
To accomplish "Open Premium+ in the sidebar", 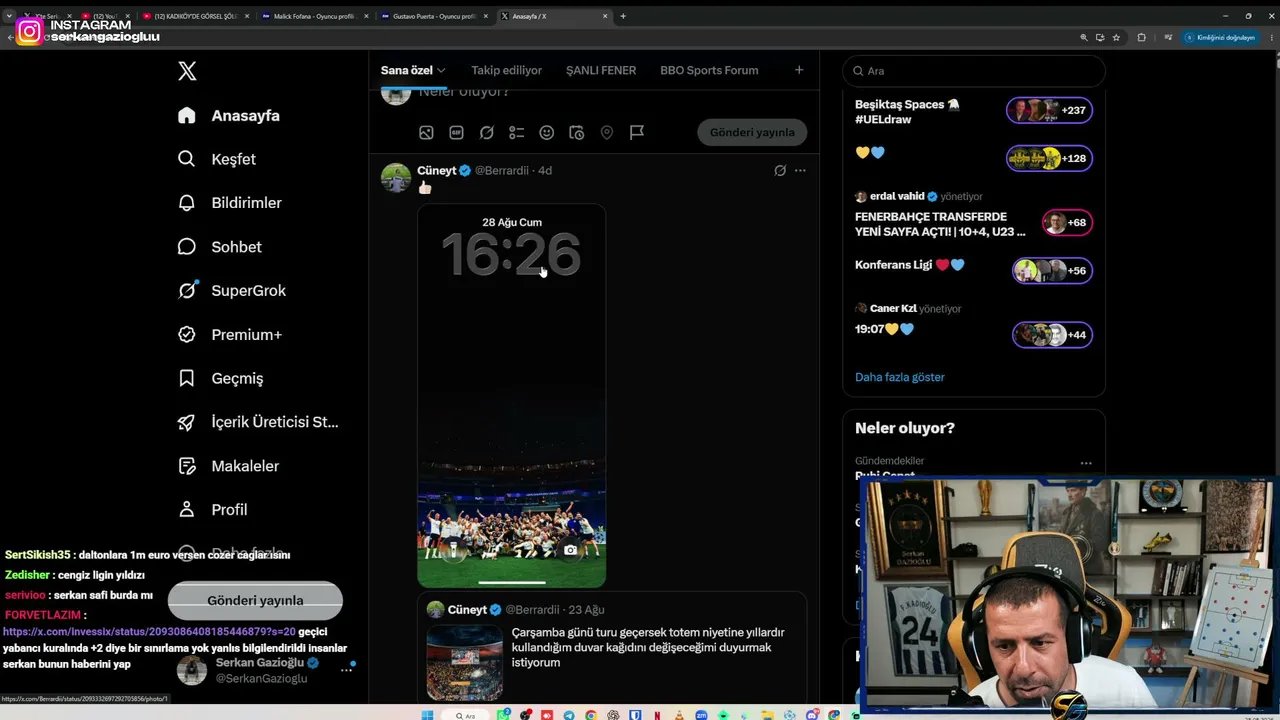I will [x=229, y=335].
